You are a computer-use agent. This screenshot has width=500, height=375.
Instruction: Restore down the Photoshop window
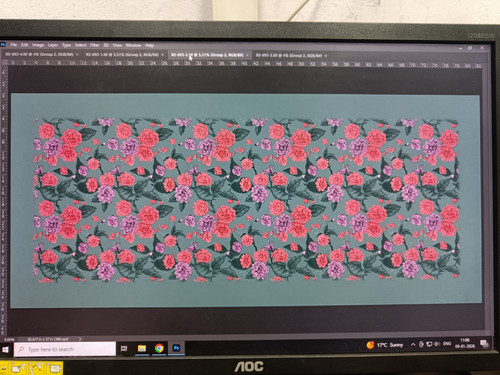click(470, 48)
